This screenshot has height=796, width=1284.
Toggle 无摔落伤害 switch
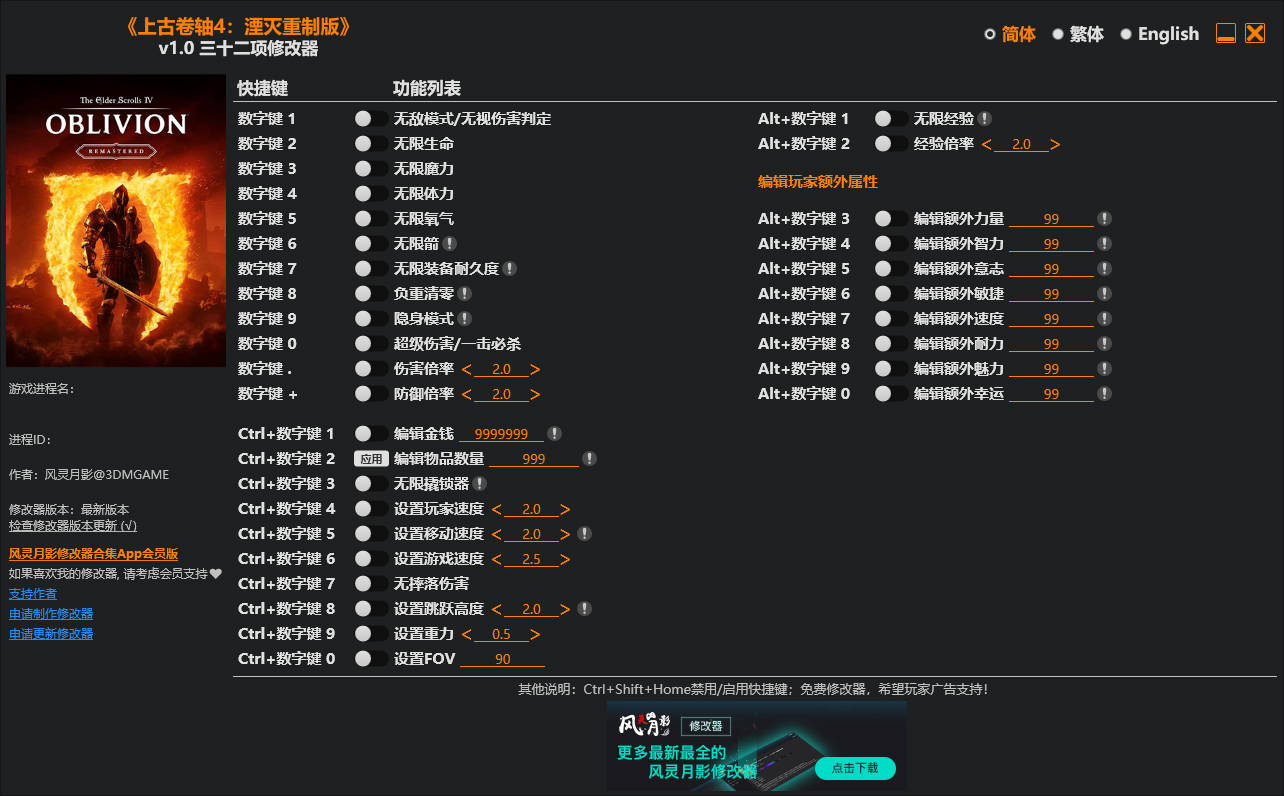(371, 583)
